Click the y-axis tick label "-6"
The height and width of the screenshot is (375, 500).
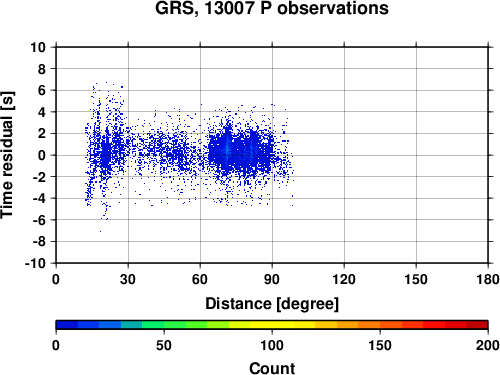[x=39, y=220]
